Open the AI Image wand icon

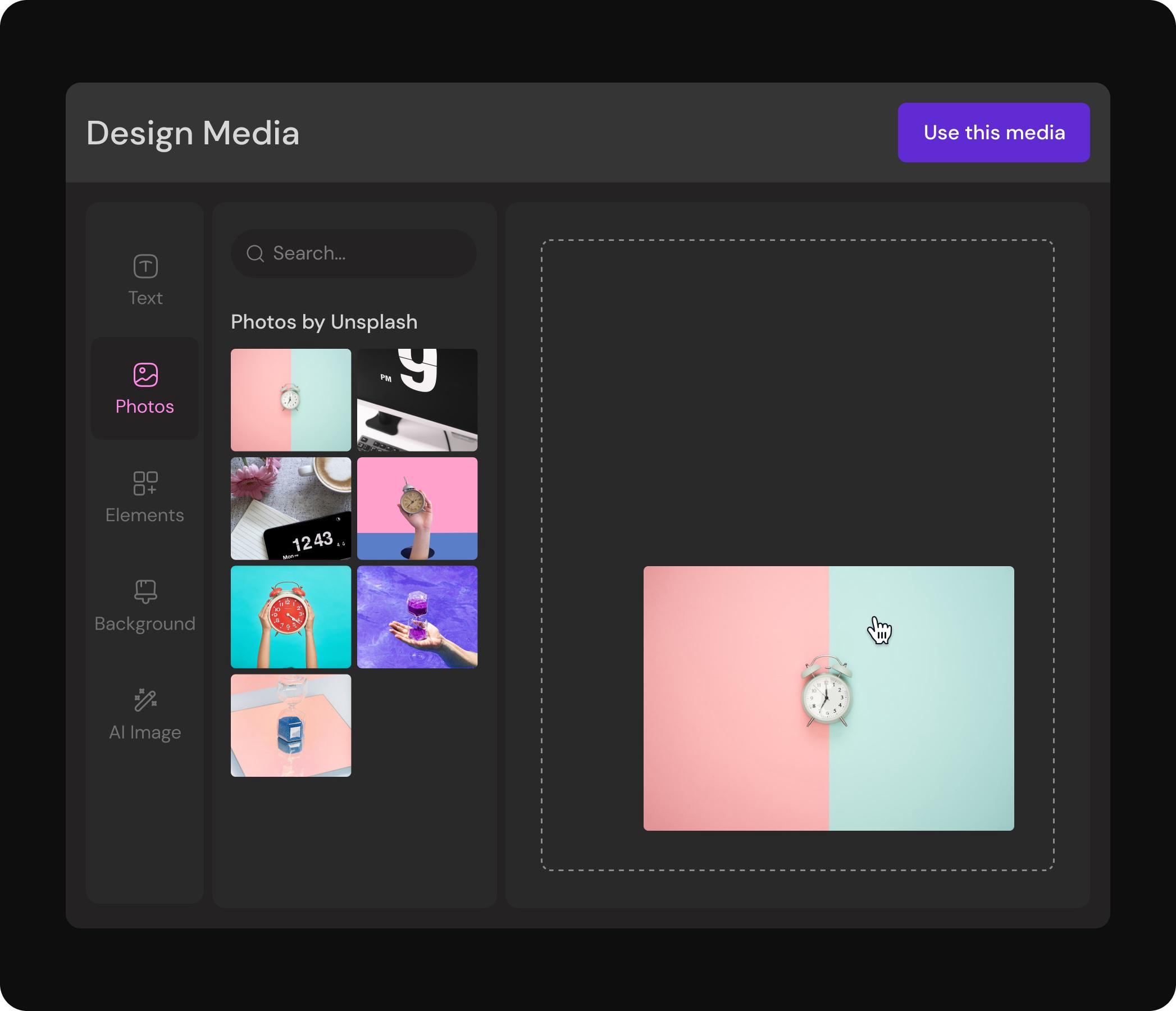point(145,700)
